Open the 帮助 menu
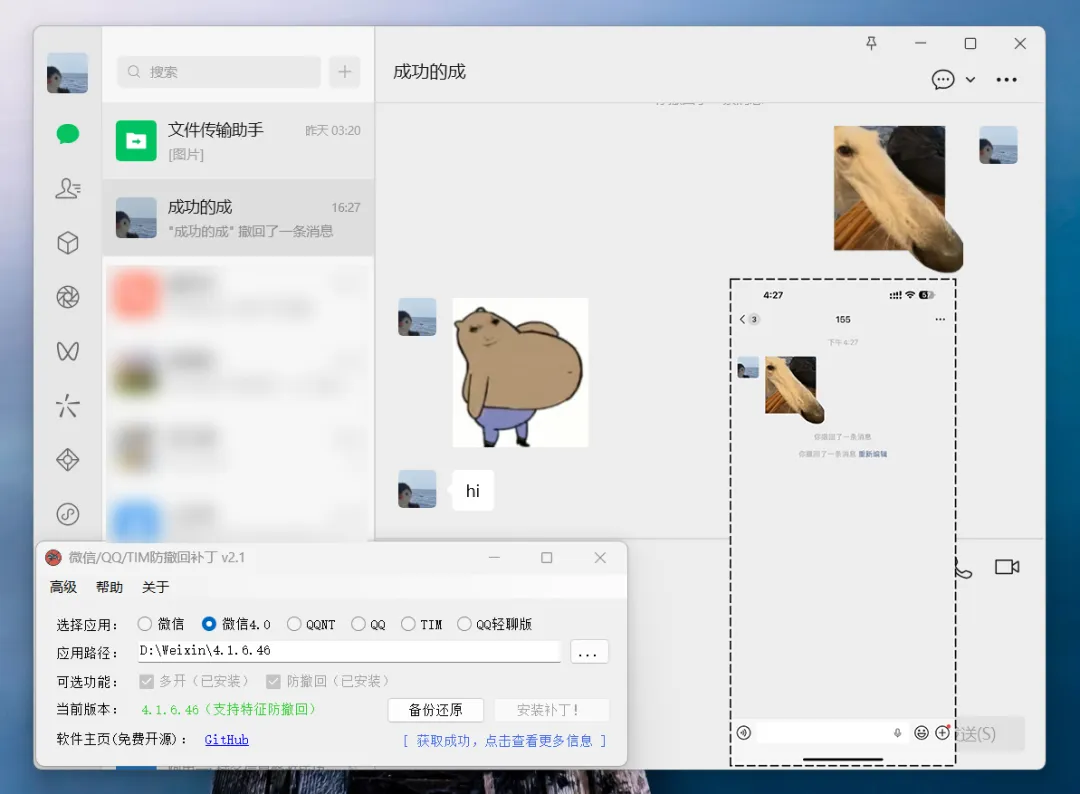The image size is (1080, 794). click(109, 587)
